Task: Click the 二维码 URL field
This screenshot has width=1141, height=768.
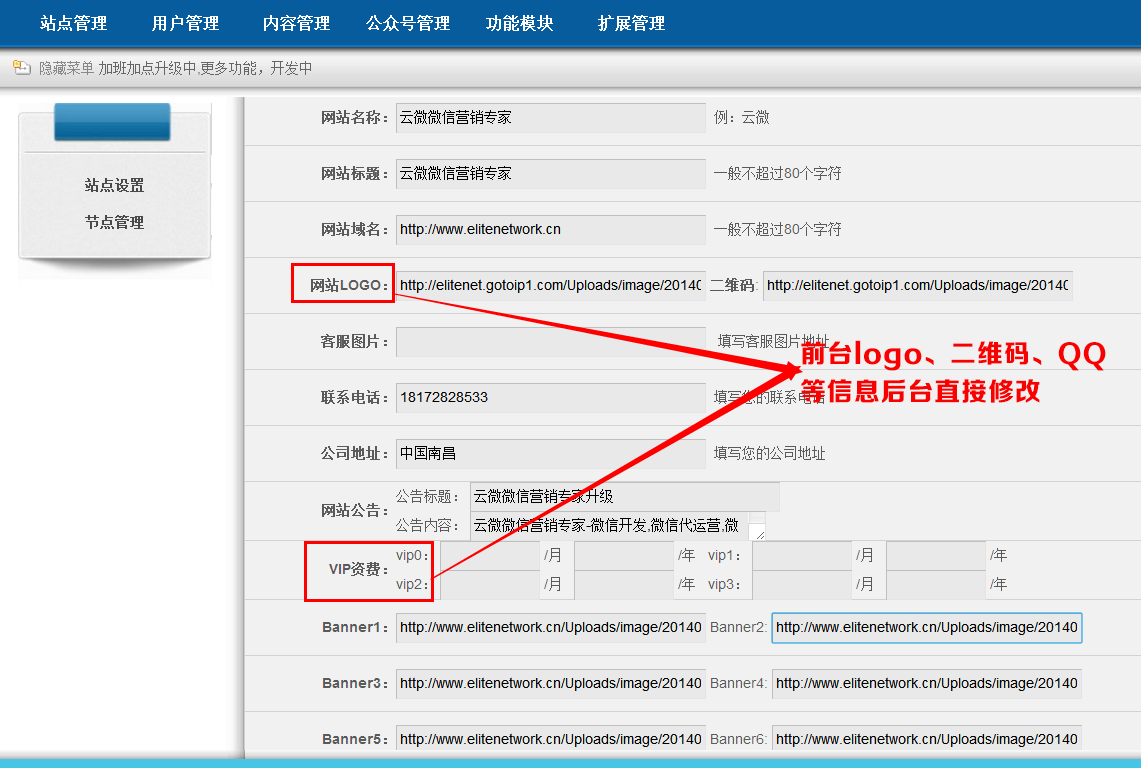Action: click(x=918, y=285)
